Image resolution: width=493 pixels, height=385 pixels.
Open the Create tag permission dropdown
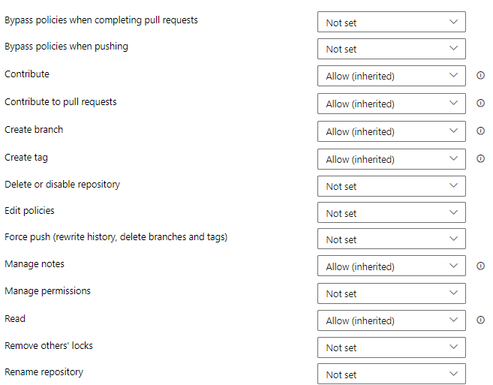pyautogui.click(x=391, y=159)
